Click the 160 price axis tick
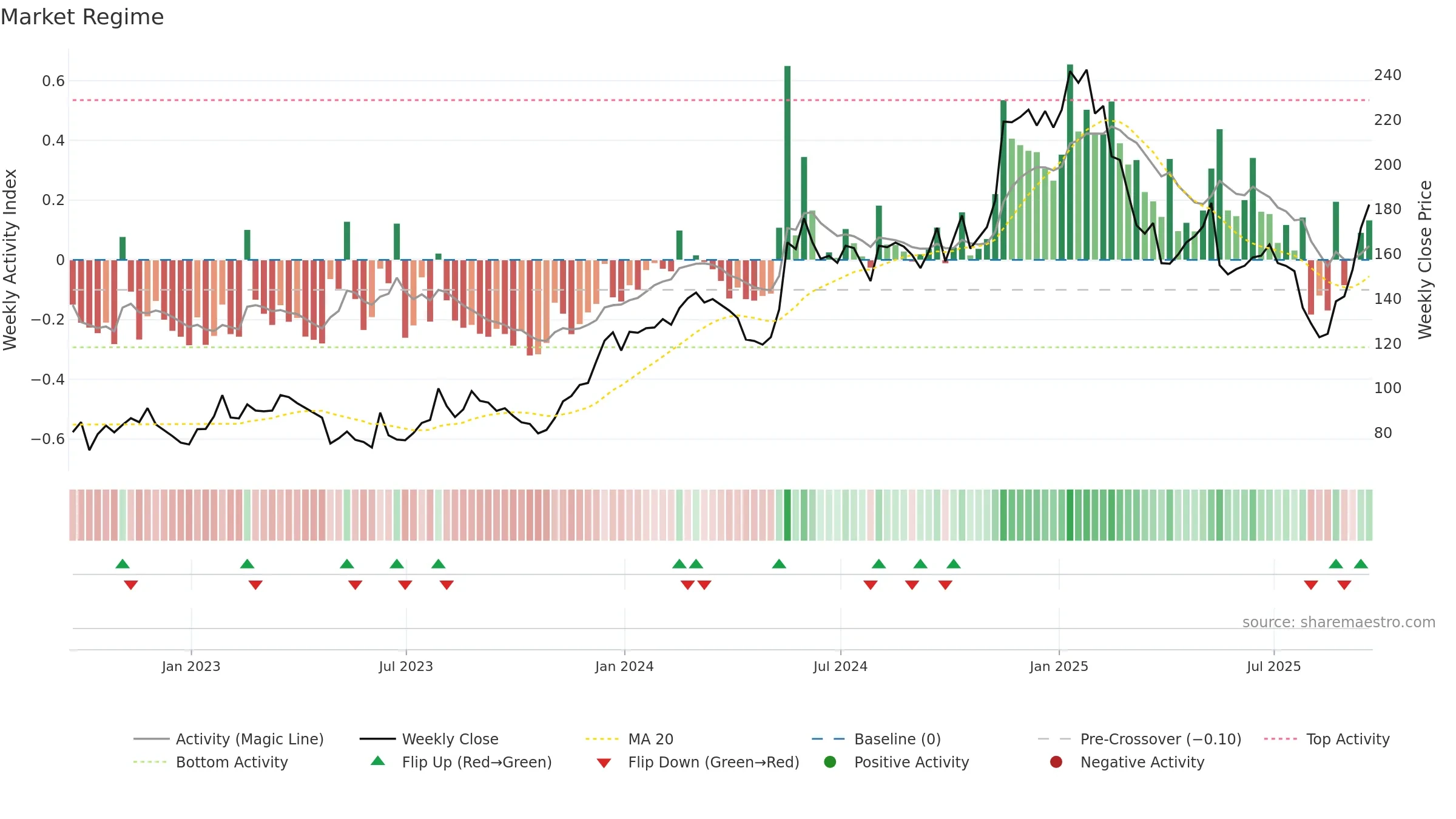Screen dimensions: 1456x819 coord(1387,254)
